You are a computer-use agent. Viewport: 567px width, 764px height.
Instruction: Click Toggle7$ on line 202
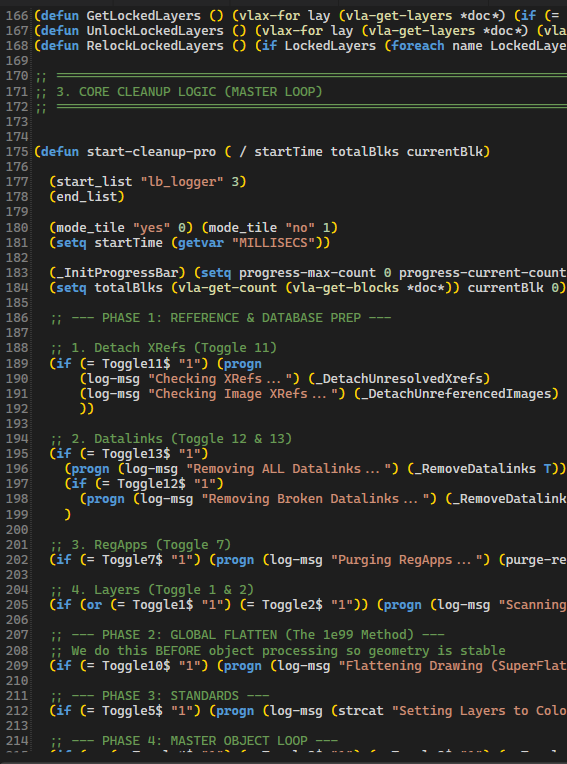coord(132,559)
